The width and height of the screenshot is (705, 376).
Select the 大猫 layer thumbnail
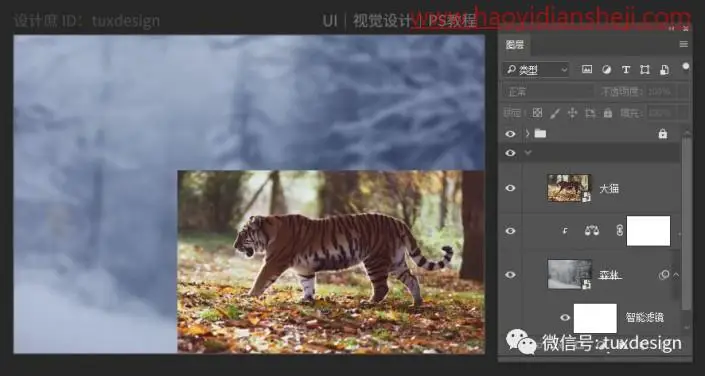click(569, 188)
